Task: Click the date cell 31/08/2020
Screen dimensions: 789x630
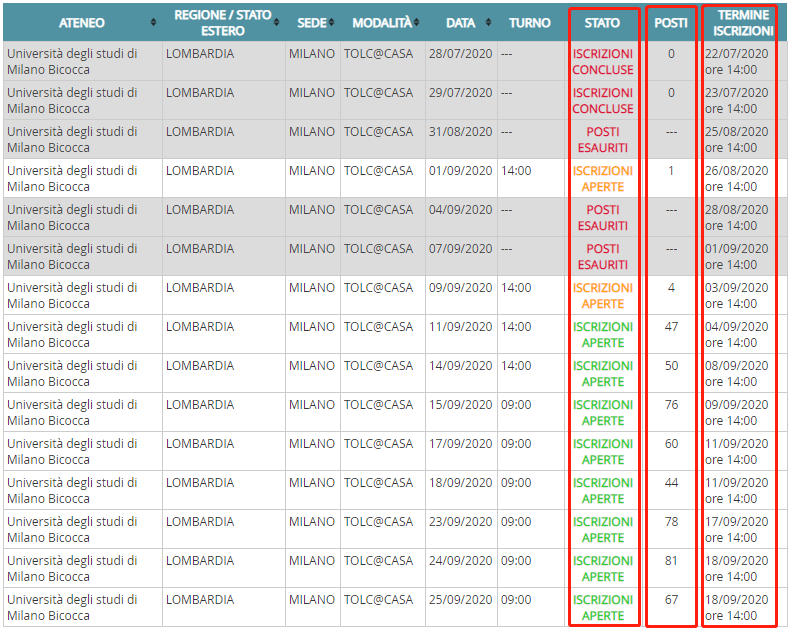Action: pos(460,132)
